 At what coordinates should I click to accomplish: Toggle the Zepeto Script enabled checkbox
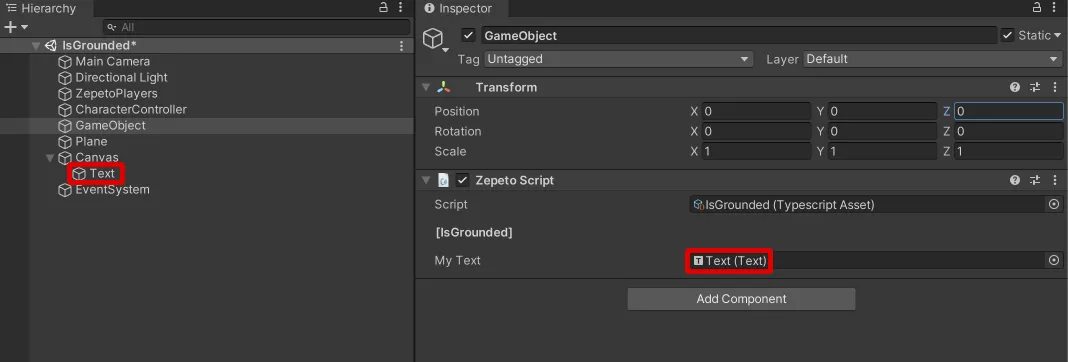462,181
